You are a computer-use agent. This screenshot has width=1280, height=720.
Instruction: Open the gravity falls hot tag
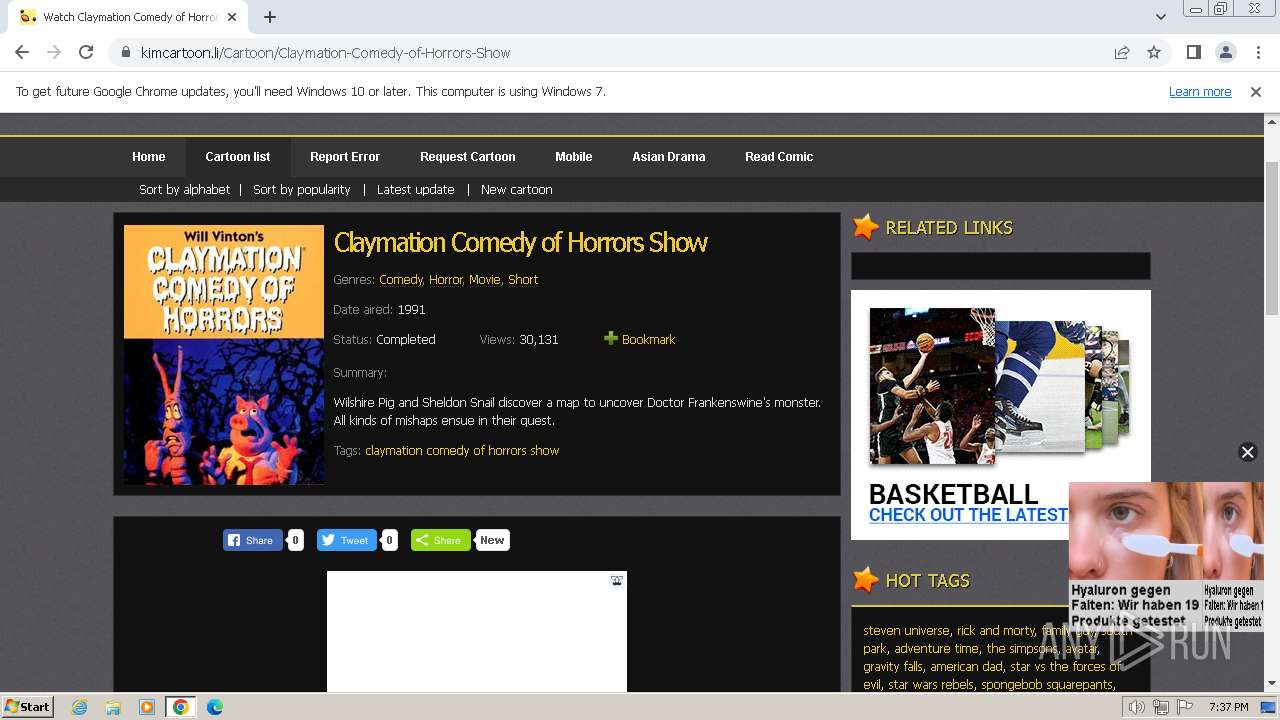[x=893, y=667]
